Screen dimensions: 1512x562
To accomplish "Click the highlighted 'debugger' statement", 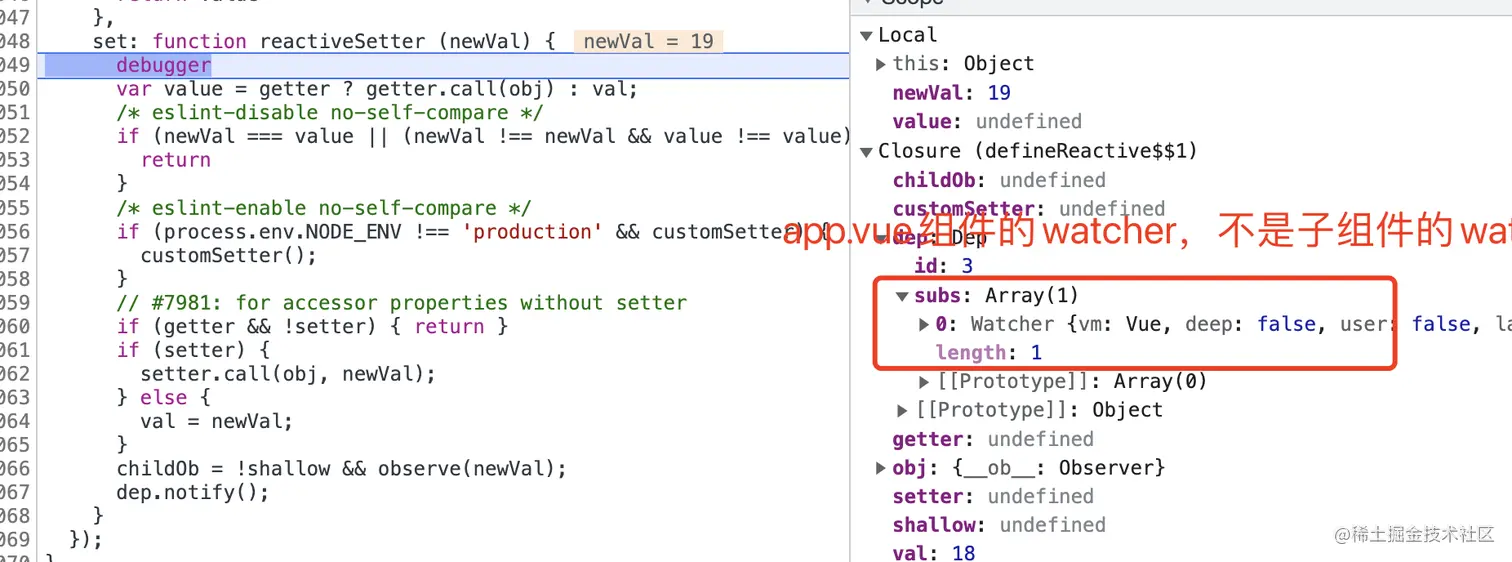I will point(164,65).
